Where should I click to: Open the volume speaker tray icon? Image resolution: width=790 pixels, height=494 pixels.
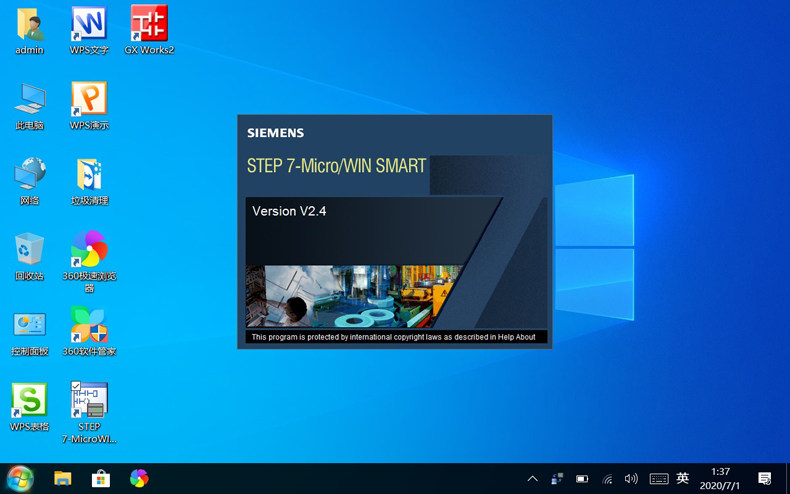click(x=631, y=479)
